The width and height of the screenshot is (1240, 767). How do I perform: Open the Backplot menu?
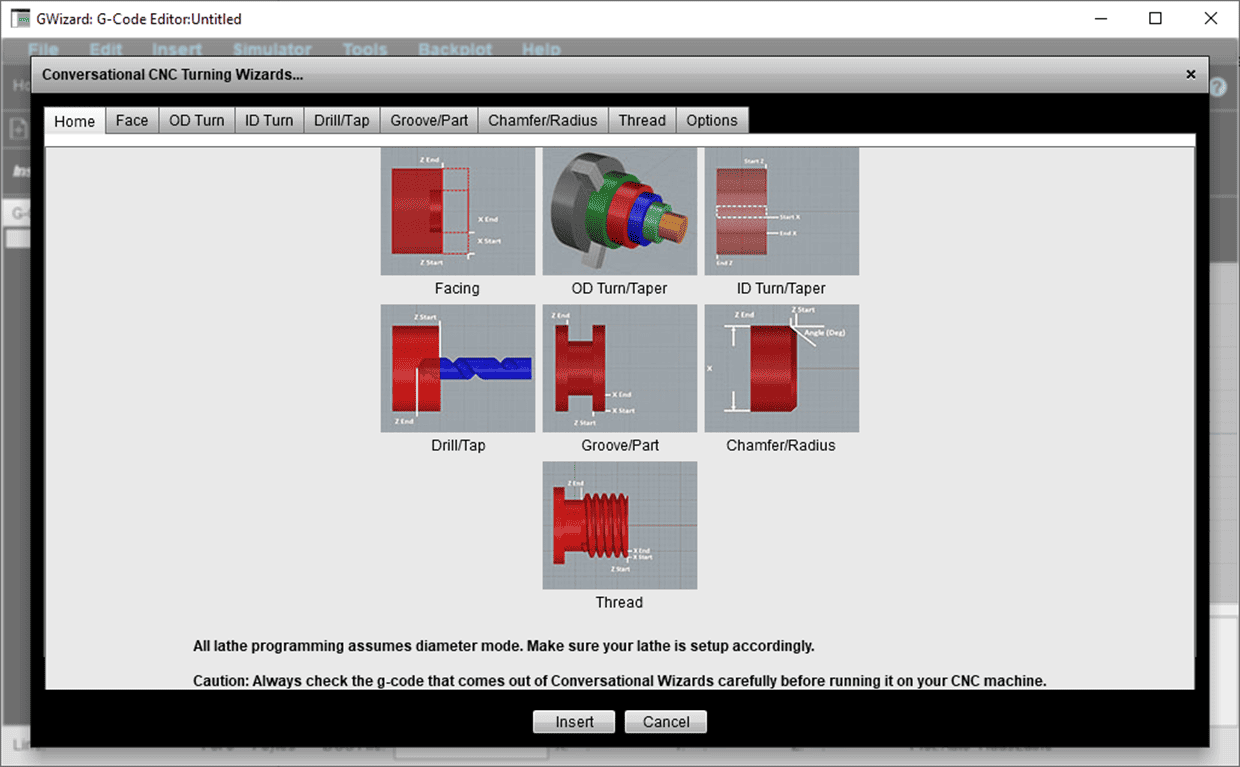pos(455,49)
